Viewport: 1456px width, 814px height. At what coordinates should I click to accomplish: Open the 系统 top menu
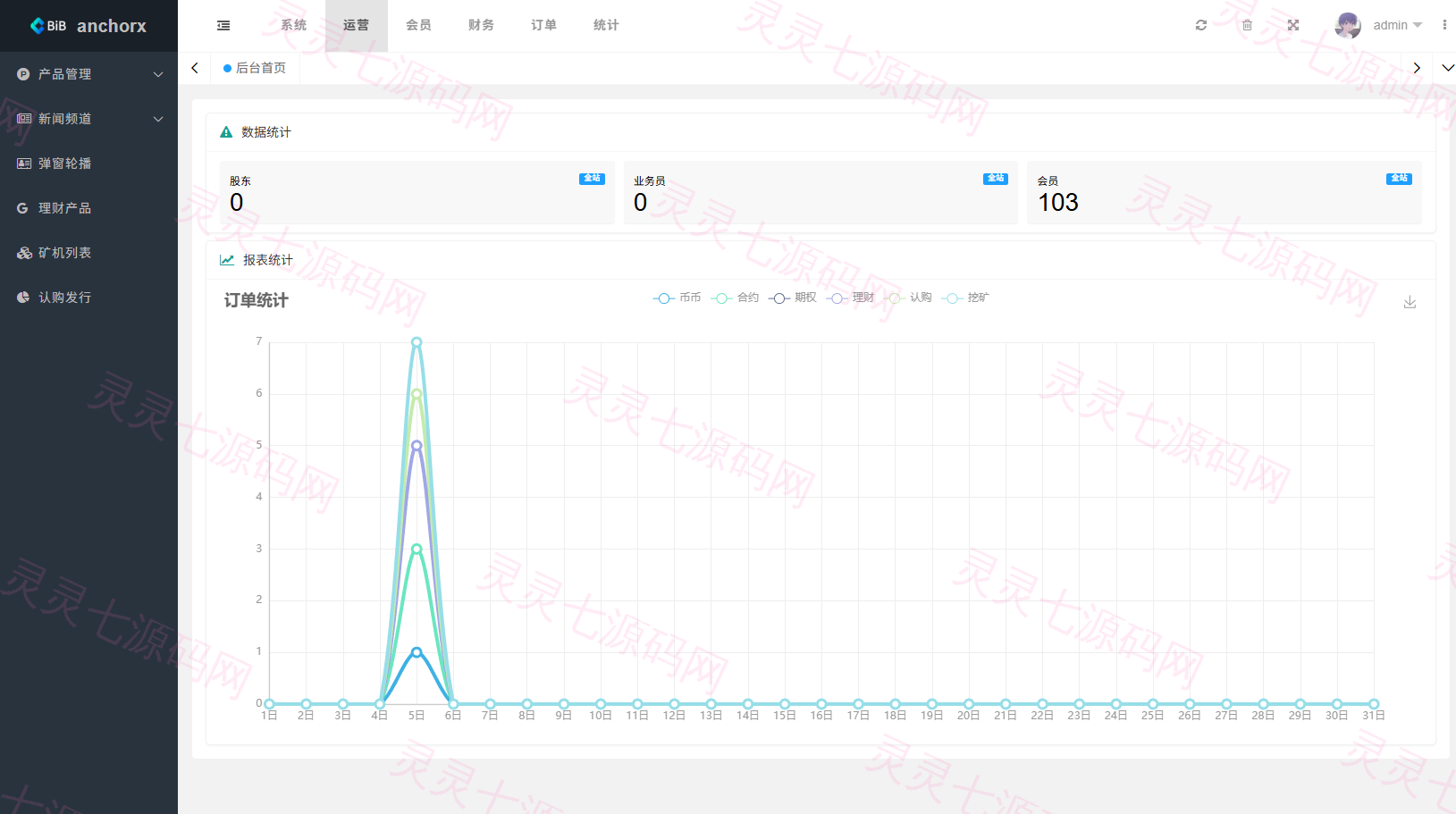coord(294,25)
